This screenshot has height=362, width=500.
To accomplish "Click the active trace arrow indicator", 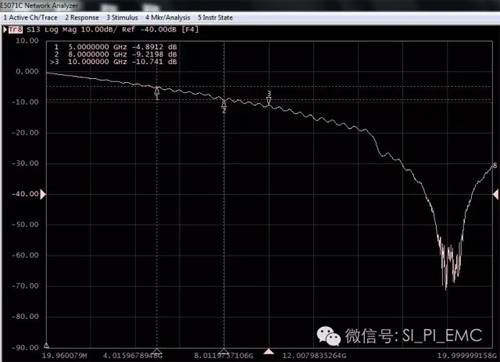I will click(5, 30).
